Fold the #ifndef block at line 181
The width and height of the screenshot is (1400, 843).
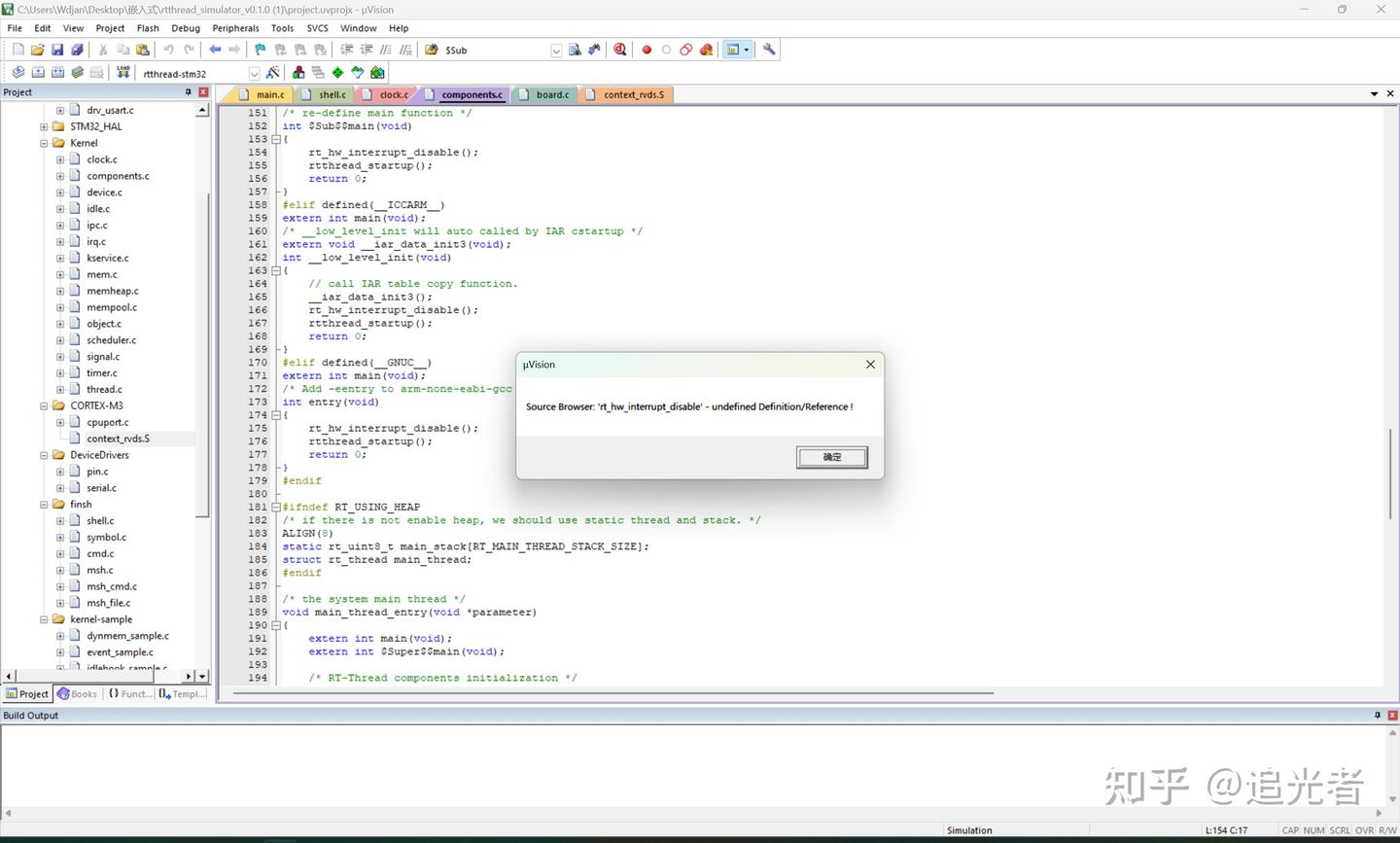276,507
